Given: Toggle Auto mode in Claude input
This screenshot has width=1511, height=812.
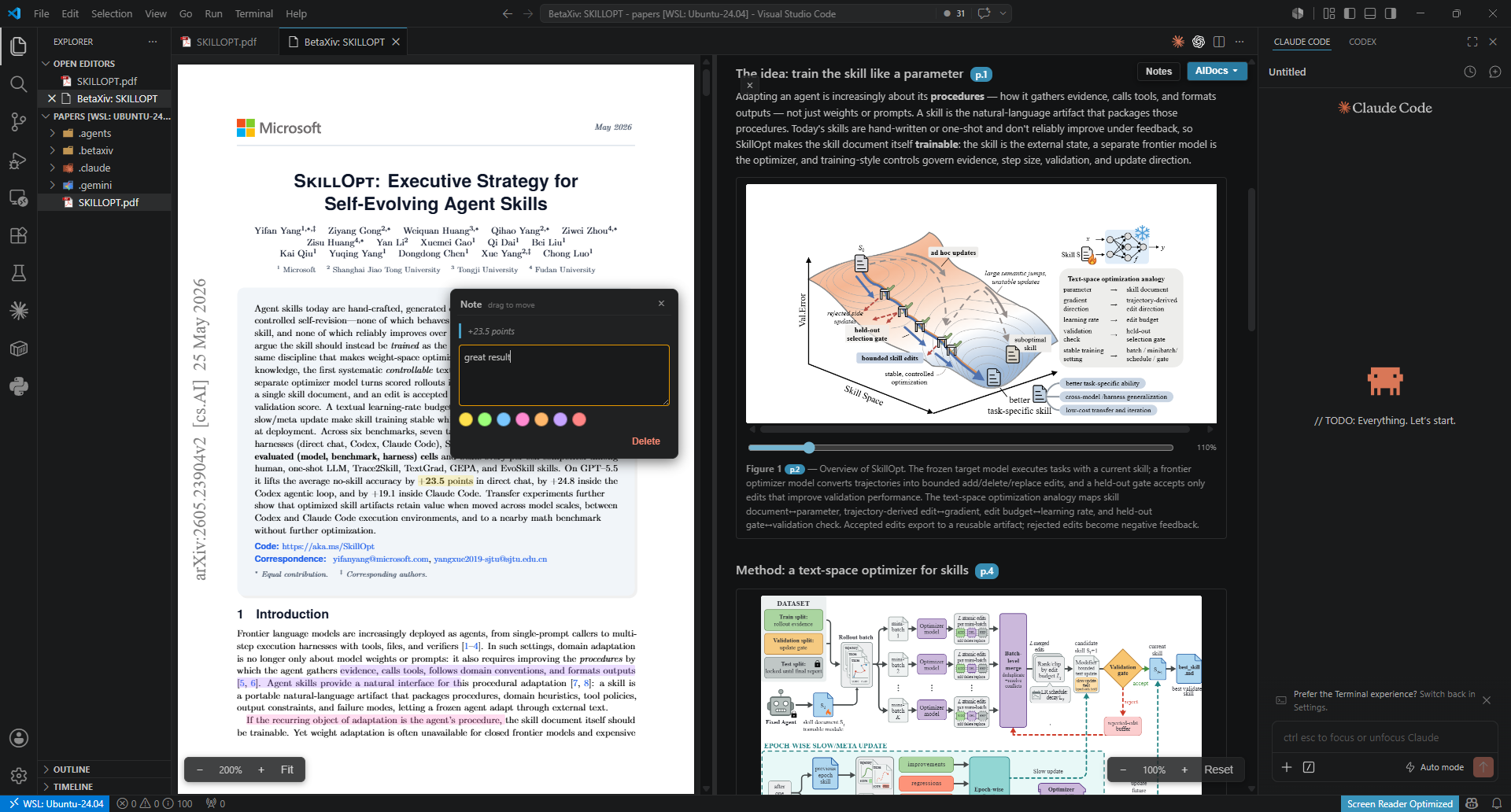Looking at the screenshot, I should click(x=1435, y=767).
